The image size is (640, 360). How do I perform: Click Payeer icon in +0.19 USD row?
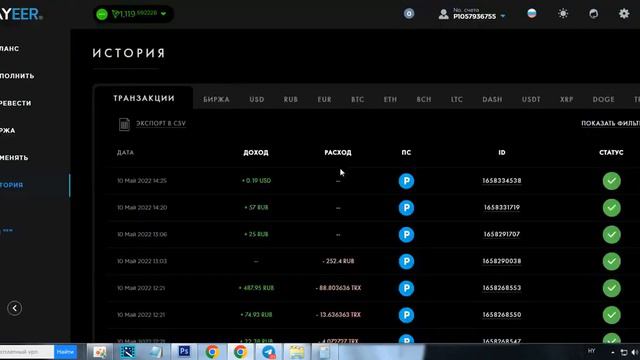click(406, 181)
